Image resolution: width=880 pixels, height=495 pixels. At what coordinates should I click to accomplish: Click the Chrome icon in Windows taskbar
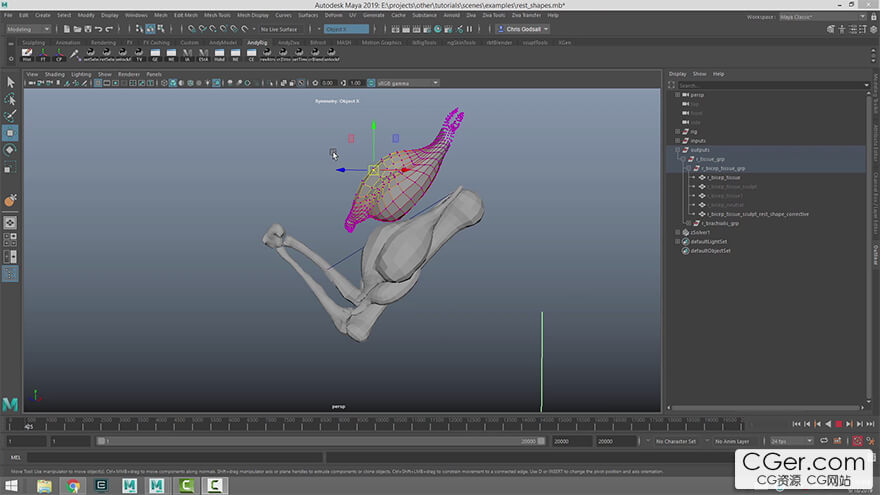tap(73, 486)
